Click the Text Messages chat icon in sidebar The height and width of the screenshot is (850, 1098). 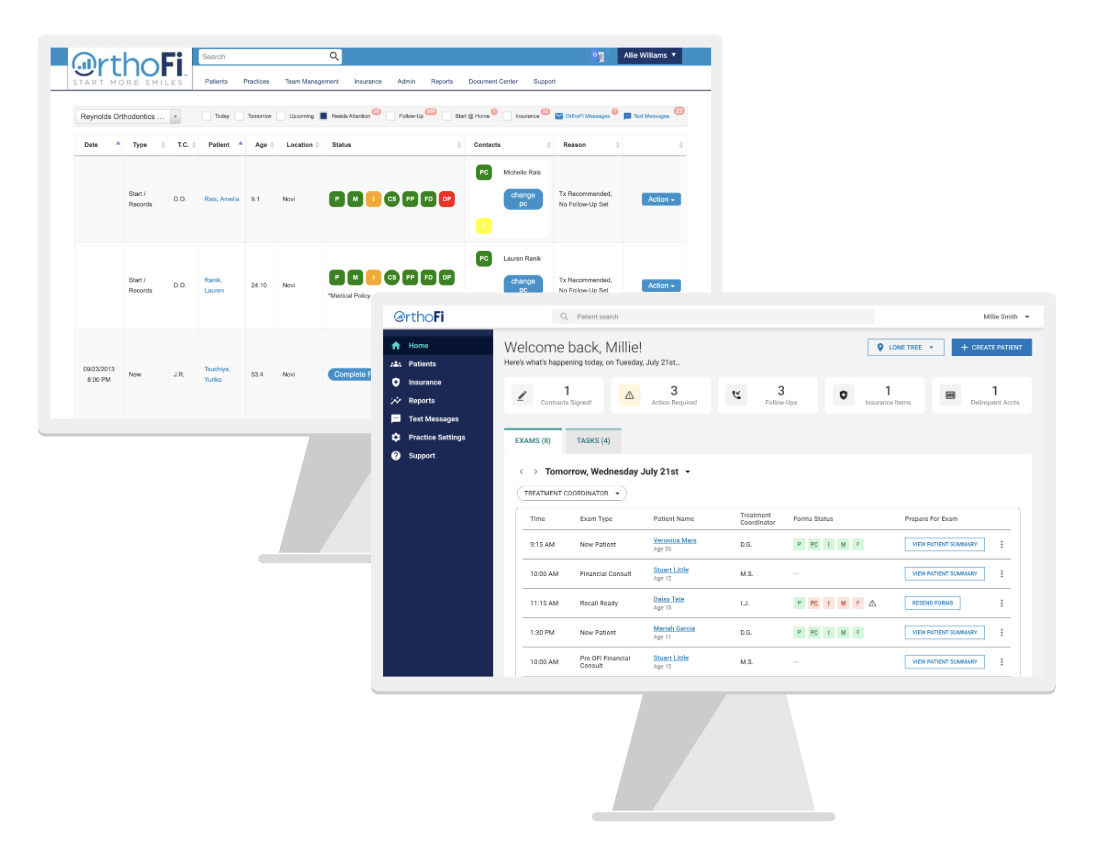pos(396,419)
